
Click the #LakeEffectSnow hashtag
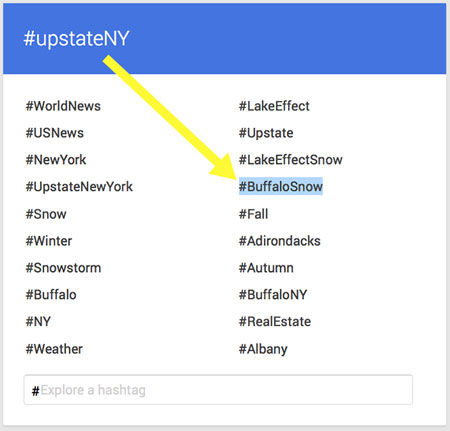point(291,160)
